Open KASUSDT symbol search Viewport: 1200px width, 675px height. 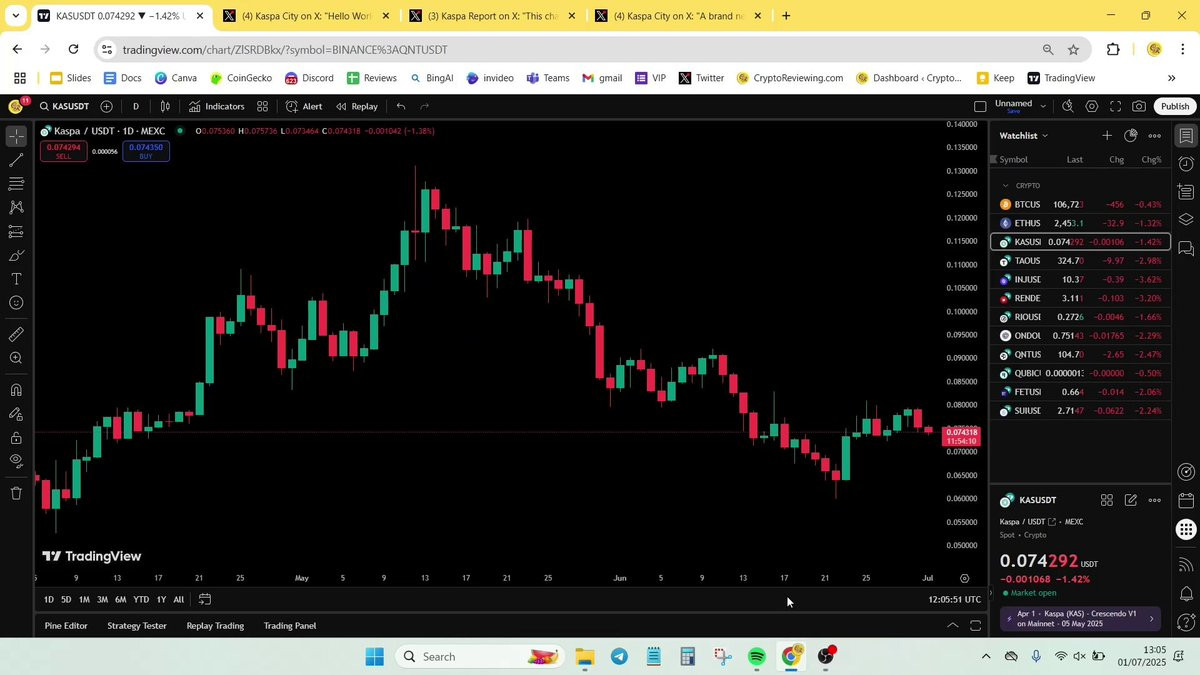tap(65, 106)
